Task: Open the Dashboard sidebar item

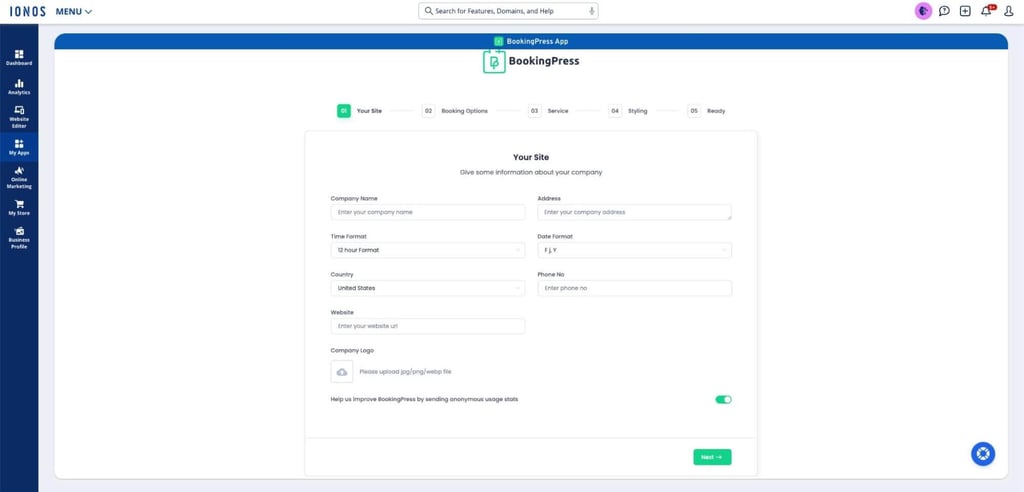Action: coord(19,57)
